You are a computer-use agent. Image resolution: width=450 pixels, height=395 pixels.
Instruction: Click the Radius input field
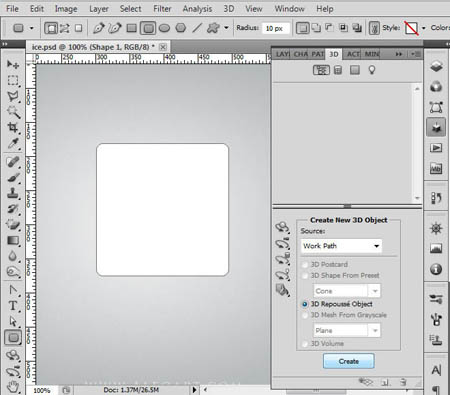coord(276,28)
